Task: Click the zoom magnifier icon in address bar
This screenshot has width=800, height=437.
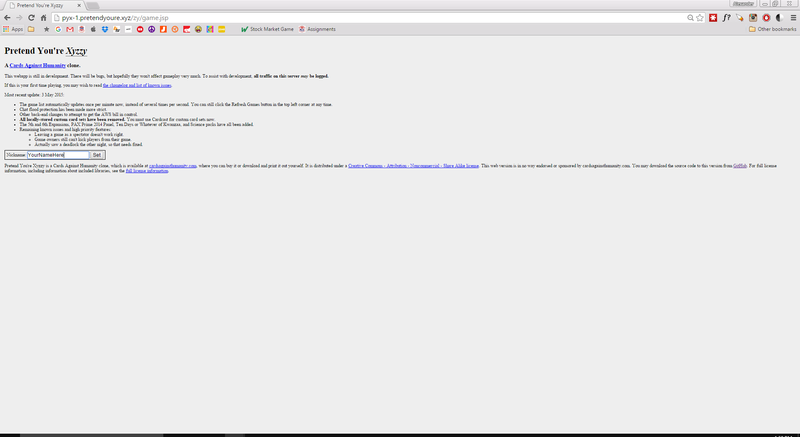Action: [x=690, y=18]
